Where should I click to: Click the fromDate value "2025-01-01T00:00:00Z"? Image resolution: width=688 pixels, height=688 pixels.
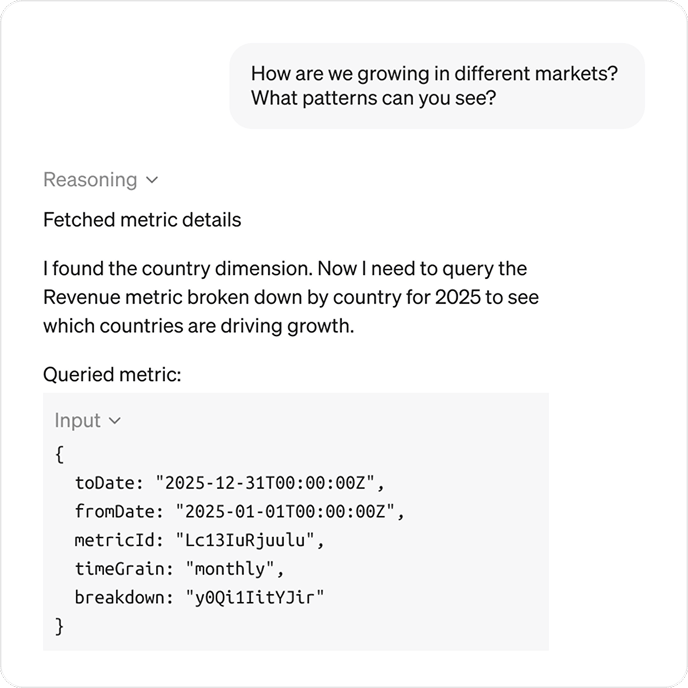tap(288, 512)
